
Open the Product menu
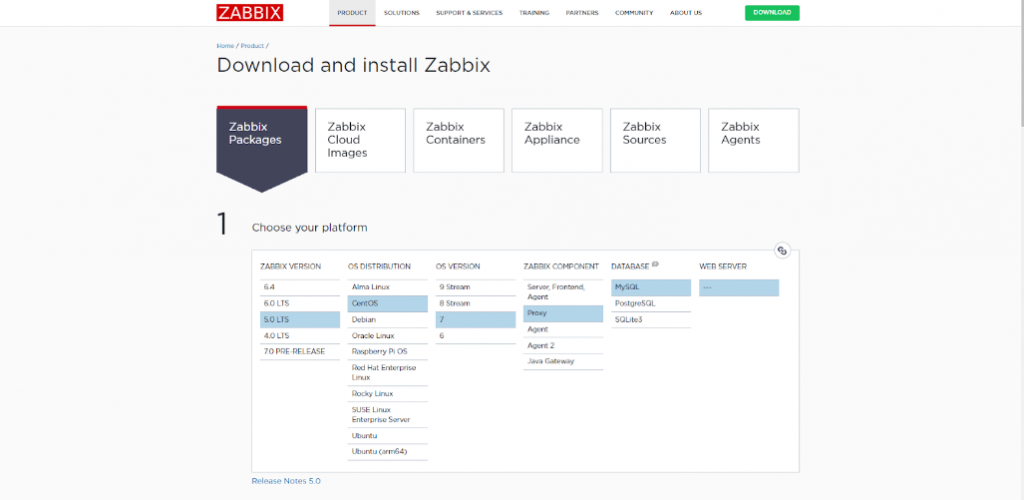pyautogui.click(x=352, y=13)
